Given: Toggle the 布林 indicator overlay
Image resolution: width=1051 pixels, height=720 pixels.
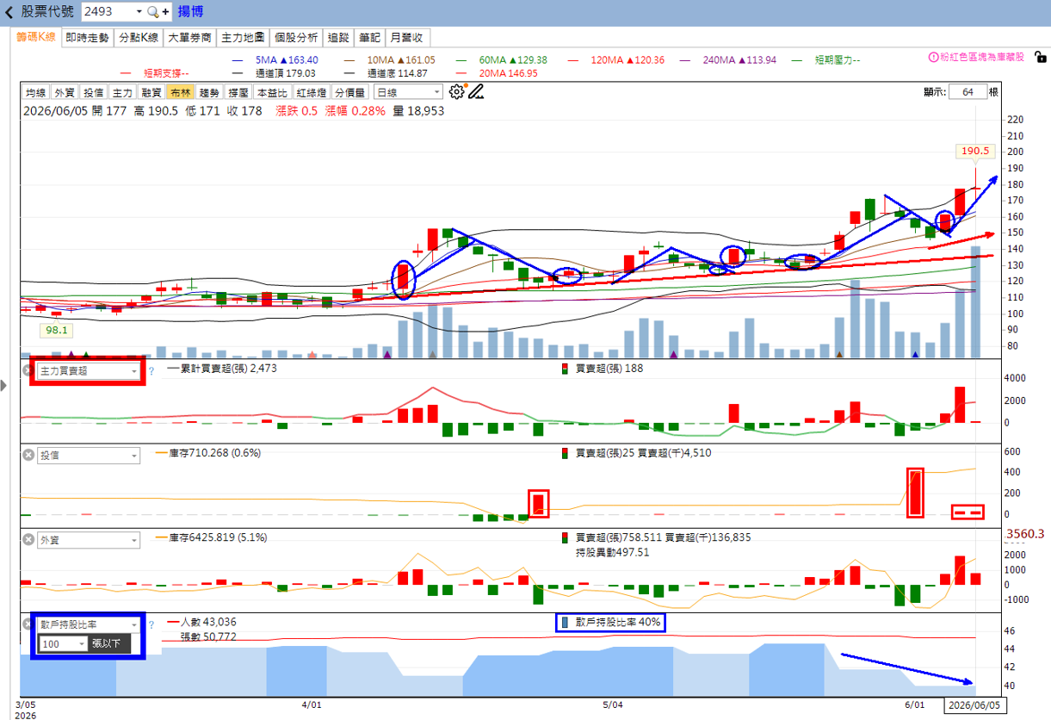Looking at the screenshot, I should click(x=180, y=93).
